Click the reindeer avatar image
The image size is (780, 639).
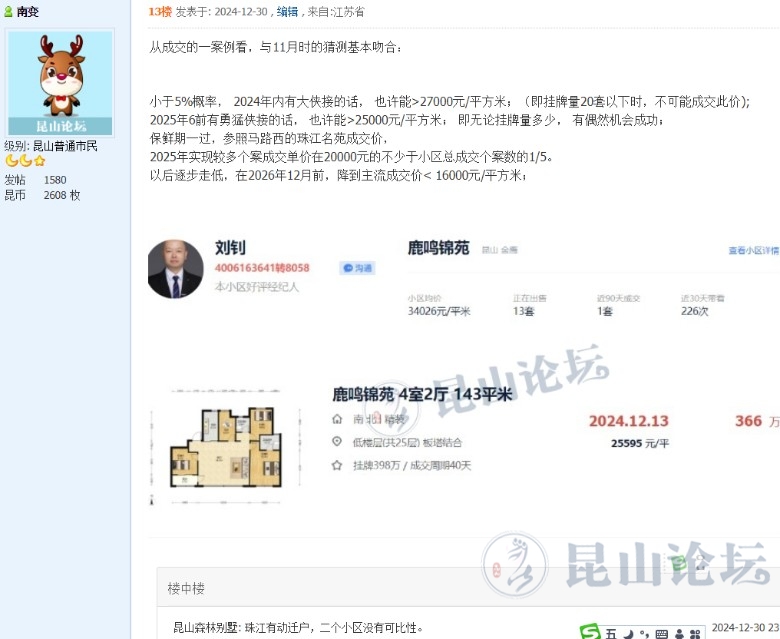click(61, 82)
